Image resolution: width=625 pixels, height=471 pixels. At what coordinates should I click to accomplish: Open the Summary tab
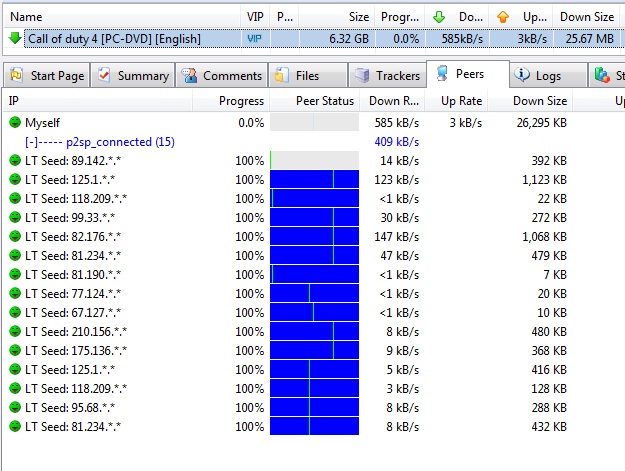click(x=133, y=76)
